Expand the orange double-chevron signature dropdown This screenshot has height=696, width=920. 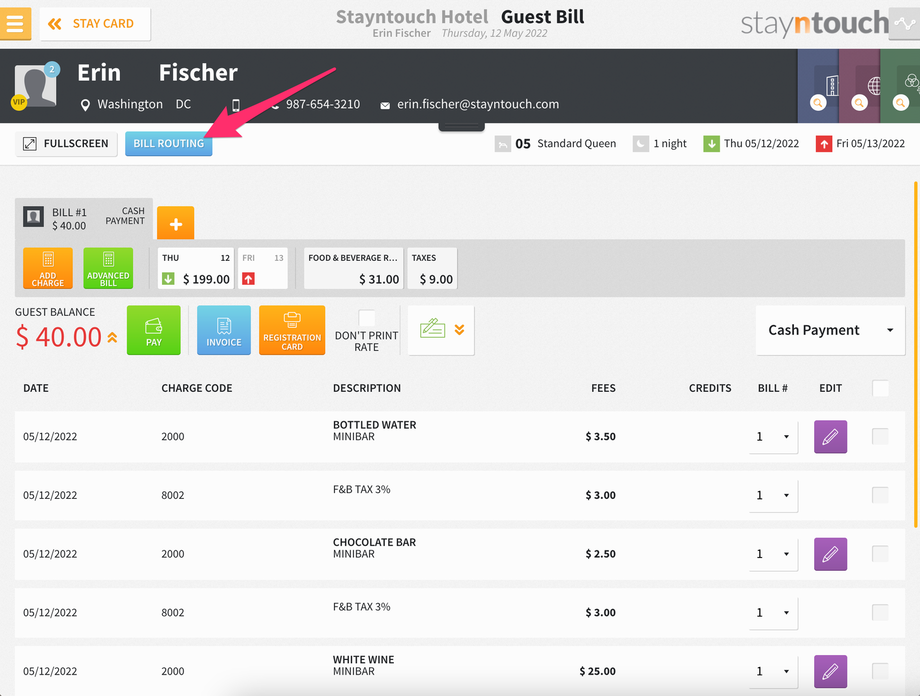coord(459,330)
